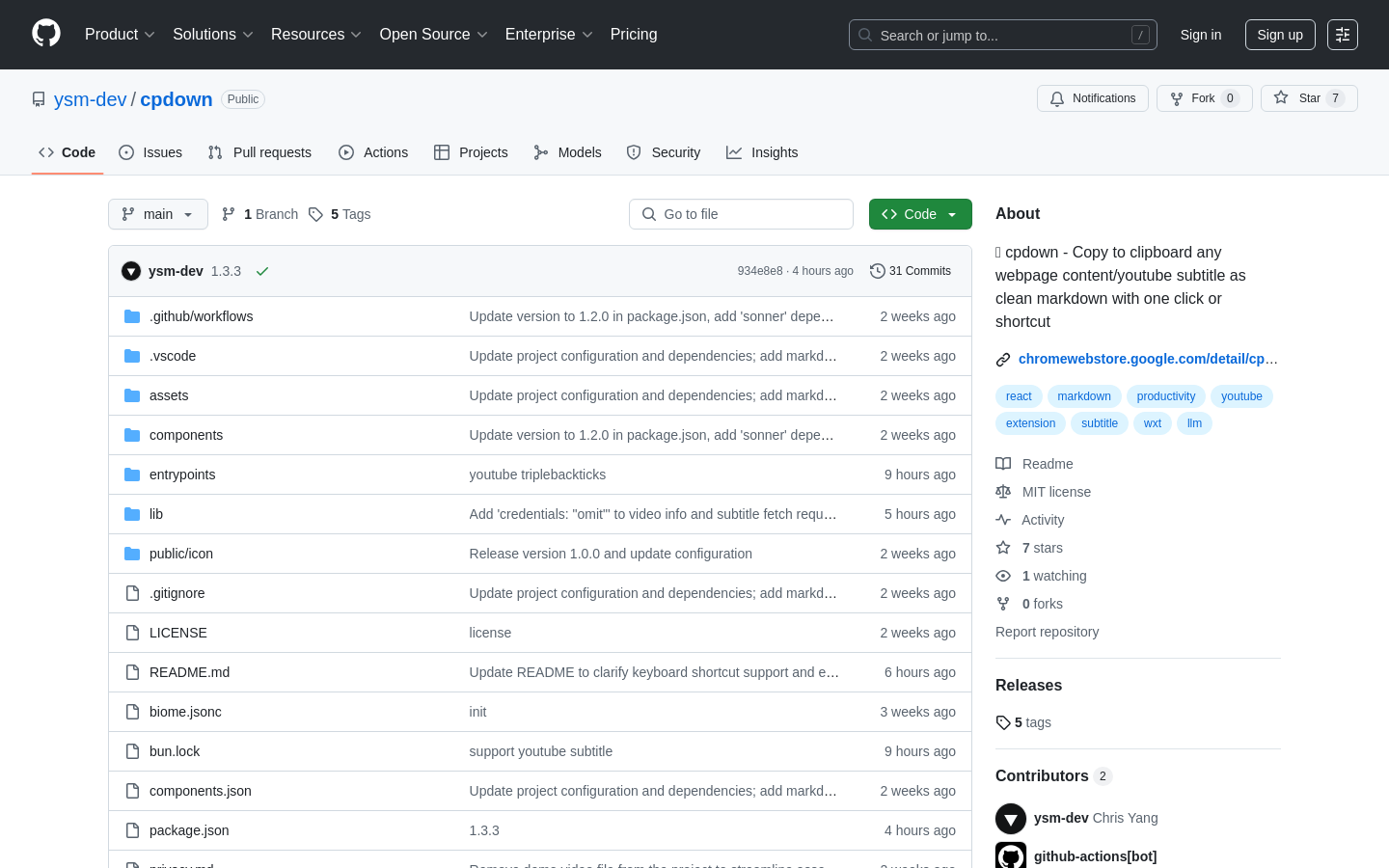
Task: Open the main branch selector dropdown
Action: pyautogui.click(x=158, y=214)
